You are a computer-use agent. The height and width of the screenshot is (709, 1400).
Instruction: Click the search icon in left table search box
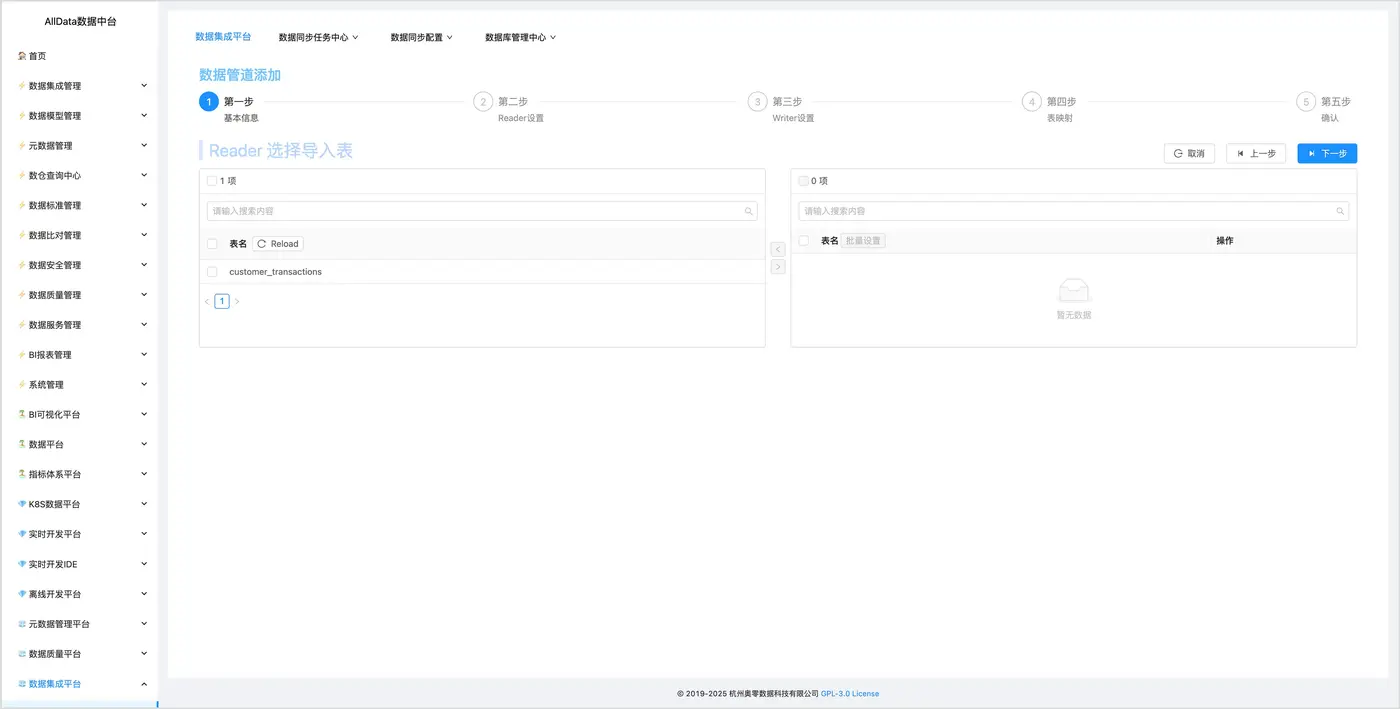pos(749,212)
